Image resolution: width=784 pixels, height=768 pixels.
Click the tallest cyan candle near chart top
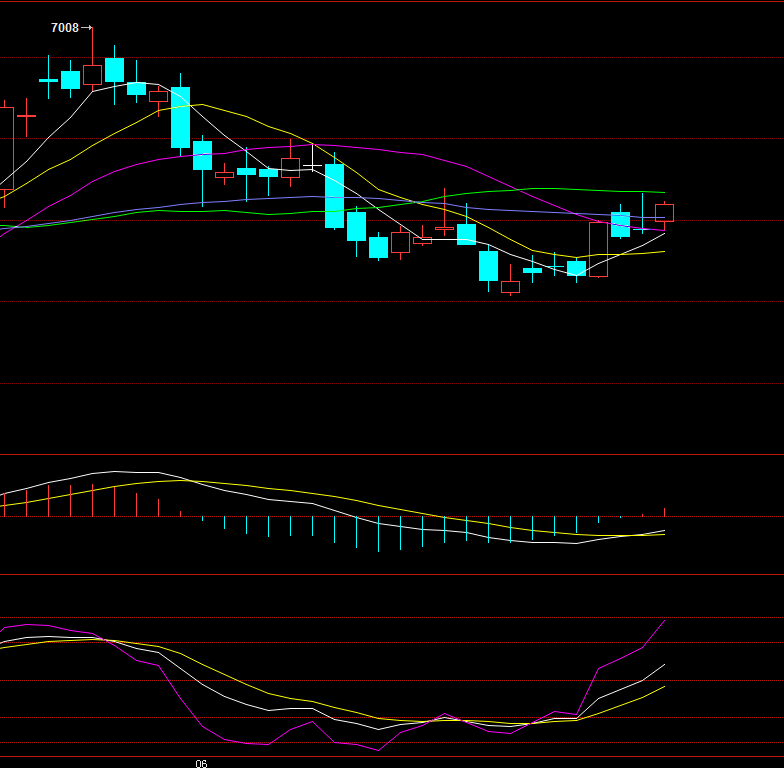point(180,118)
